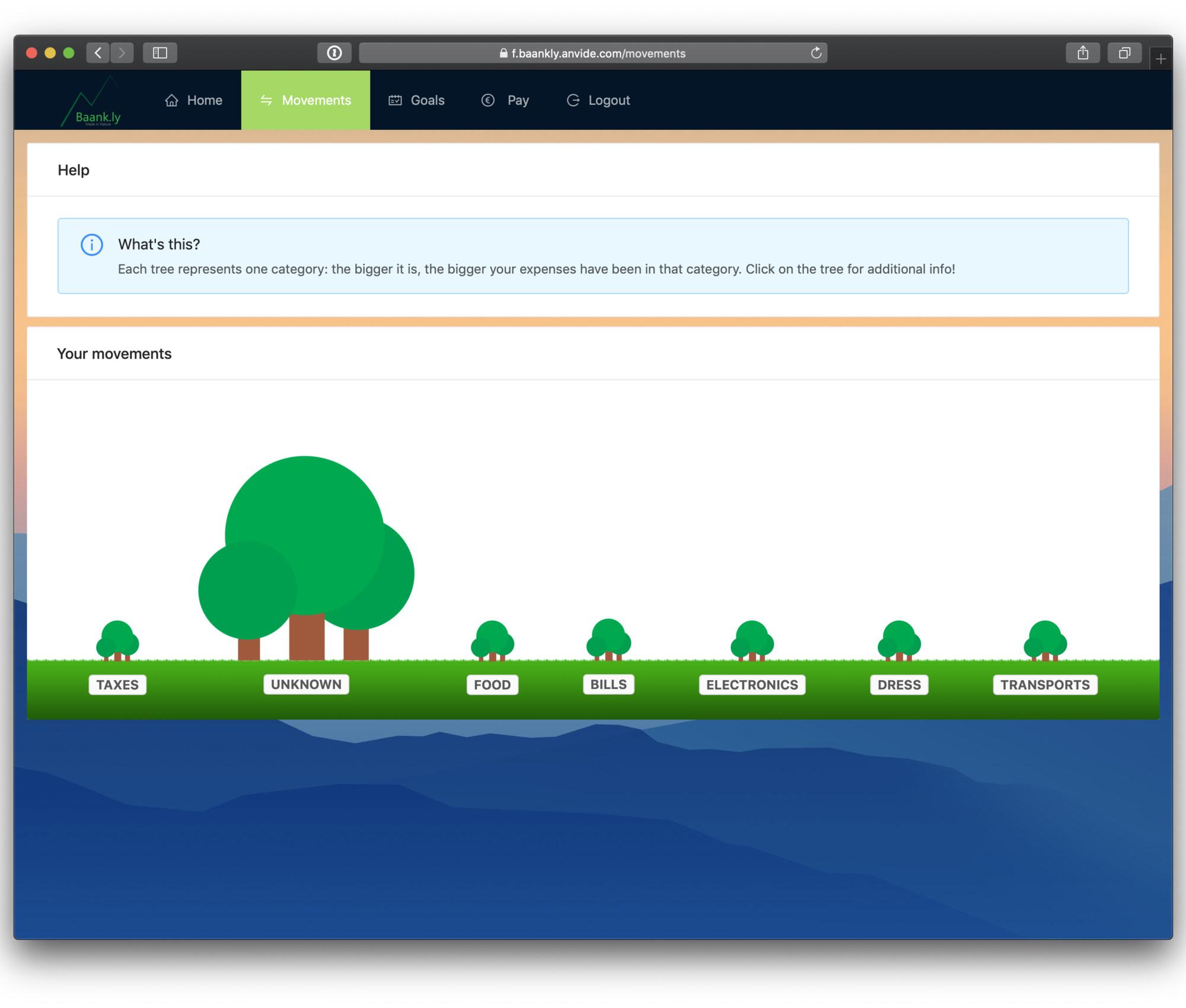The image size is (1186, 1008).
Task: Go back with the browser arrow
Action: tap(98, 53)
